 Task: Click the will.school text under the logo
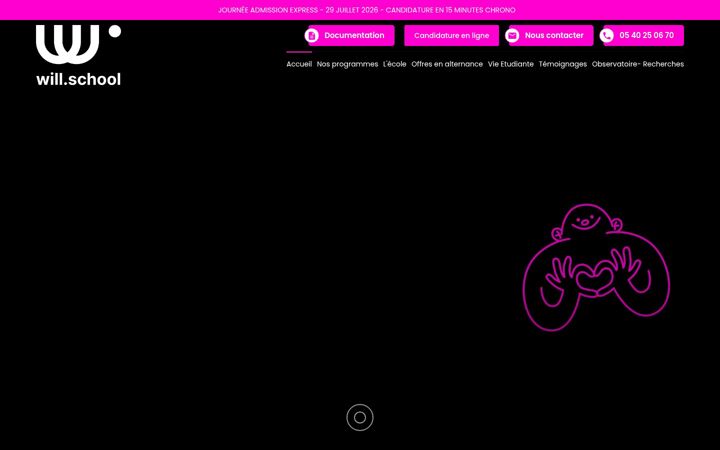(79, 79)
